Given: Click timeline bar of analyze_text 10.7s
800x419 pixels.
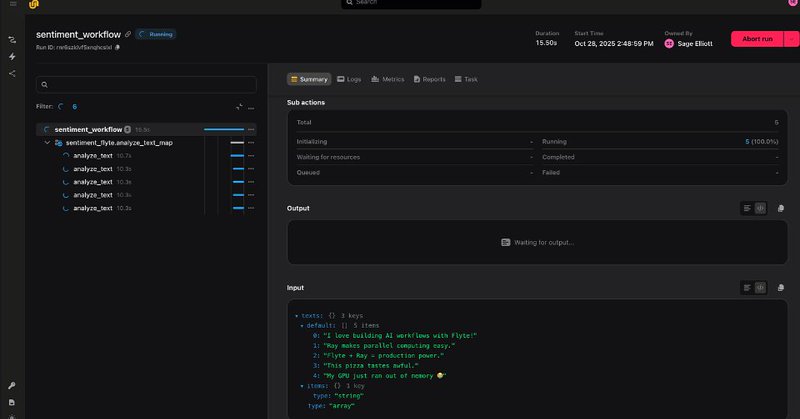Looking at the screenshot, I should (x=237, y=156).
